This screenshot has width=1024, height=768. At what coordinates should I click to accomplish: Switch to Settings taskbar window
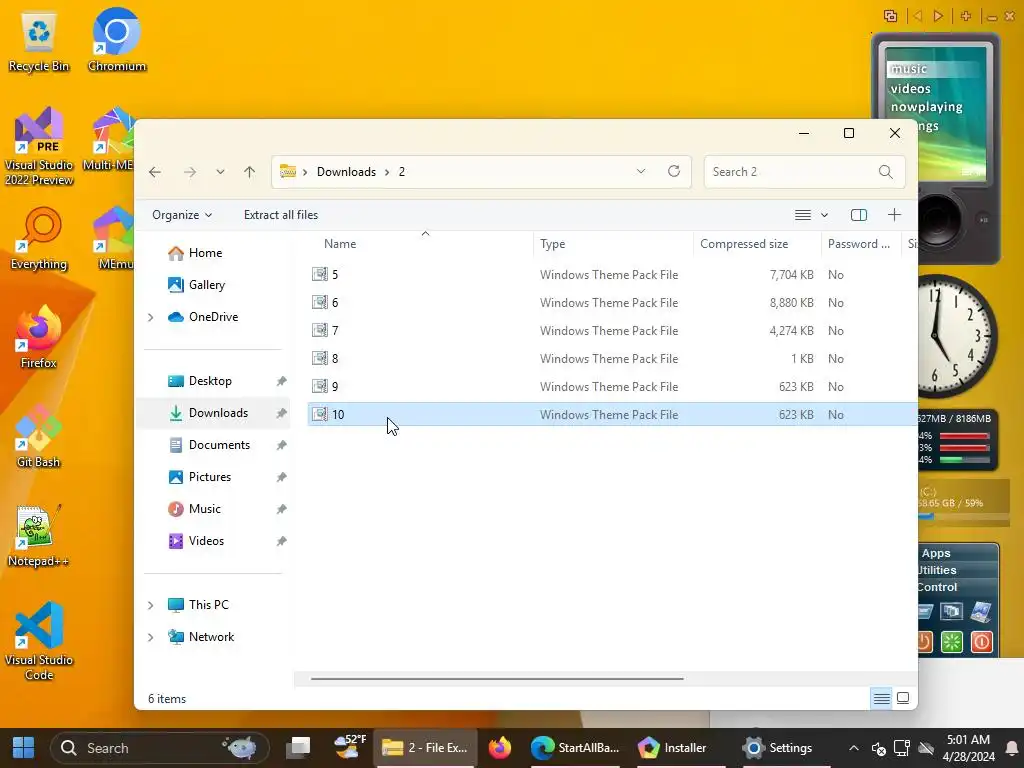[x=779, y=748]
